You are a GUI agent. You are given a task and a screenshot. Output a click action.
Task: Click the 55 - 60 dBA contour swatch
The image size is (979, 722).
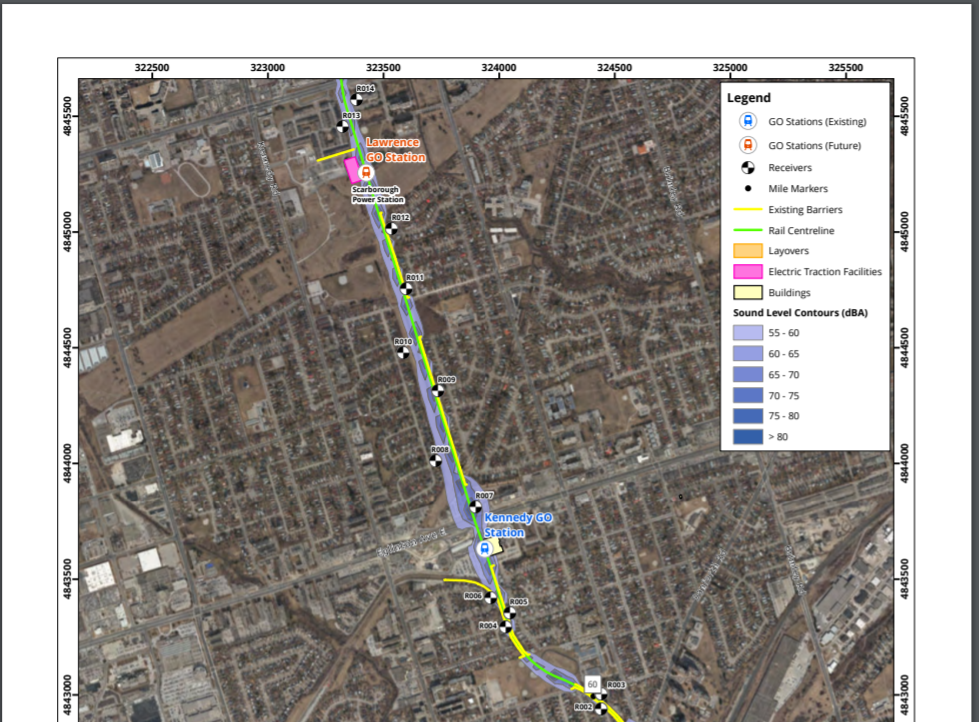(747, 333)
